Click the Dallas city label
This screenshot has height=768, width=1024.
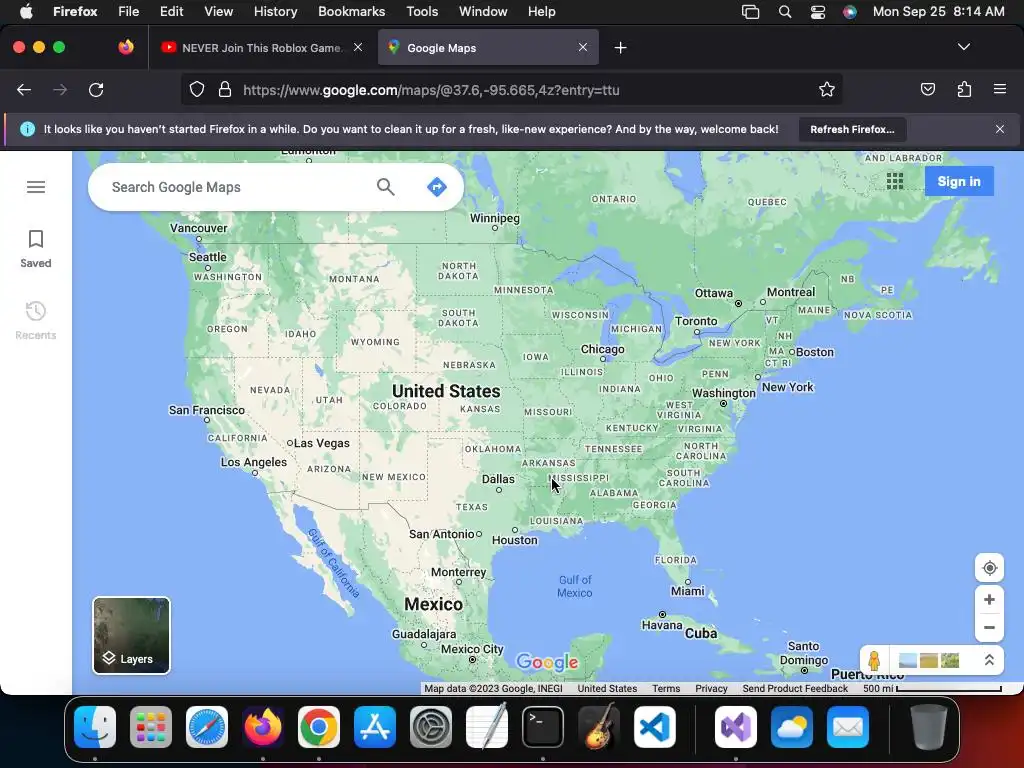[498, 479]
